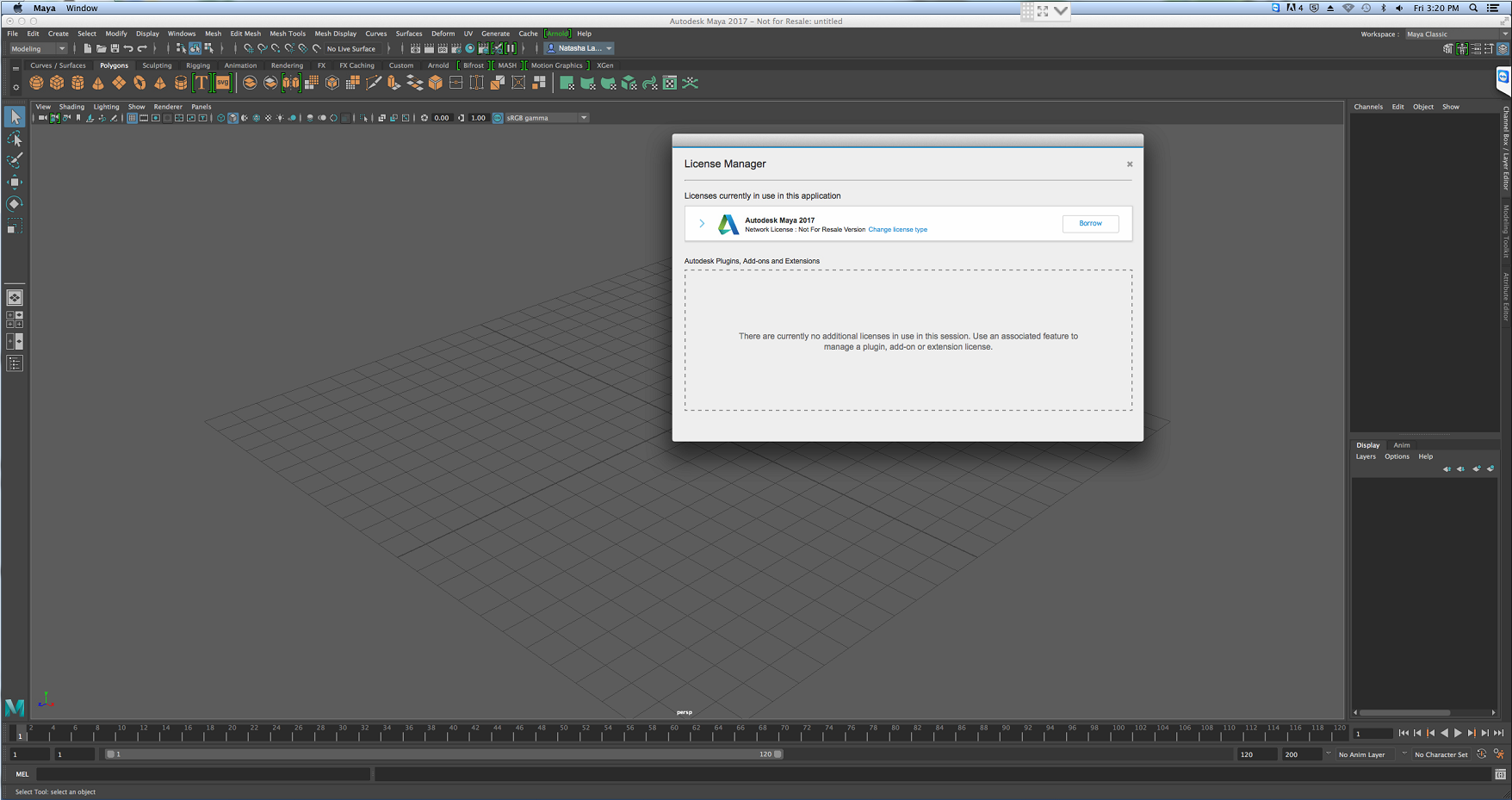Switch to the Rendering shelf tab
The image size is (1512, 800).
[x=287, y=65]
